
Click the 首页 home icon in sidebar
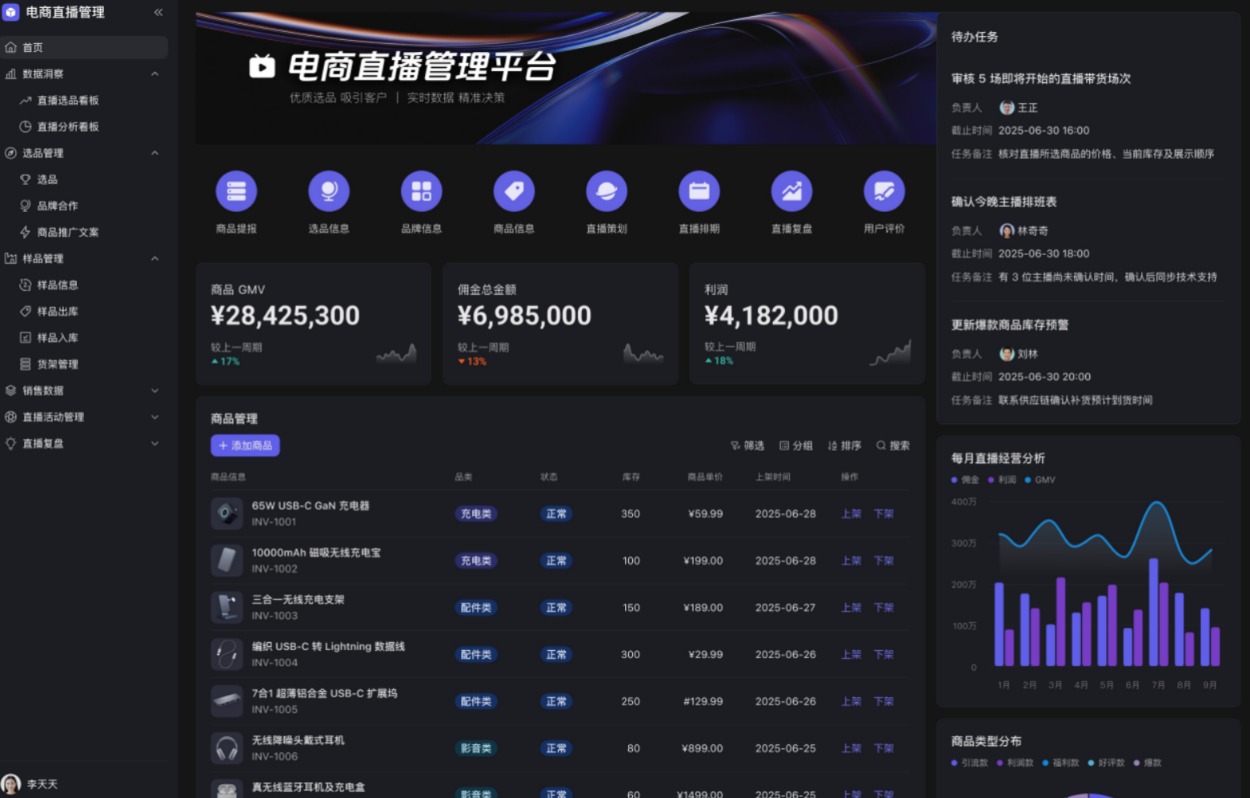pos(10,47)
